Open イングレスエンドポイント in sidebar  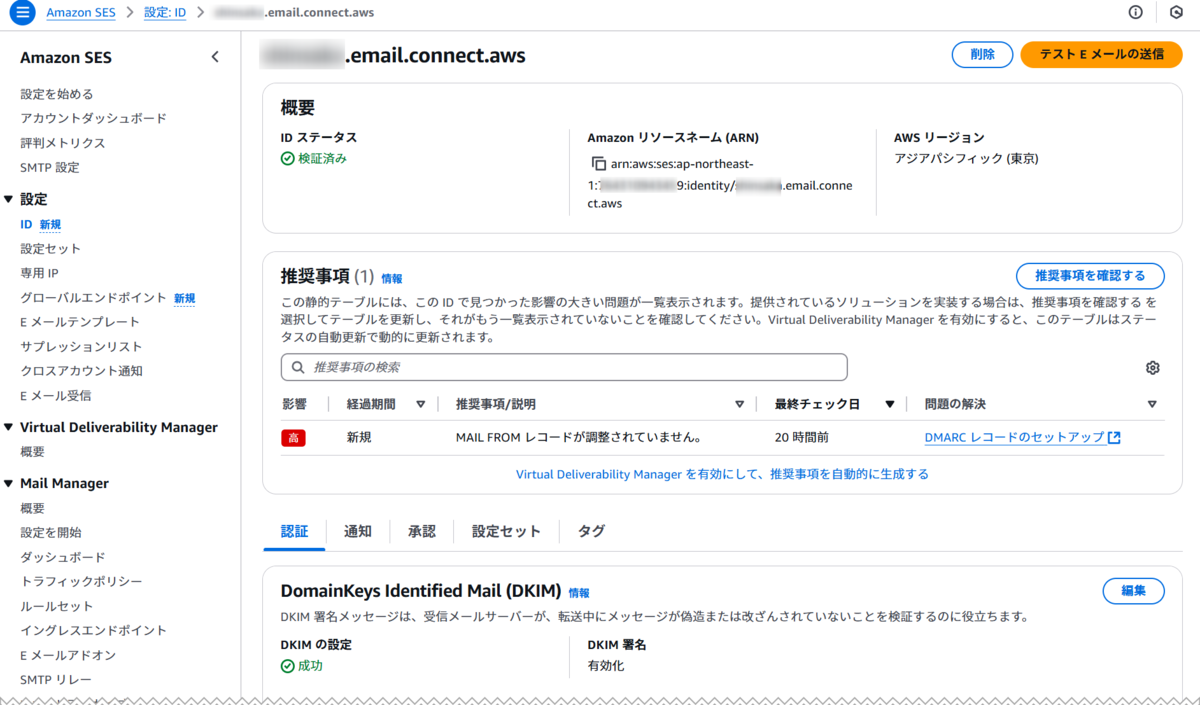coord(93,630)
